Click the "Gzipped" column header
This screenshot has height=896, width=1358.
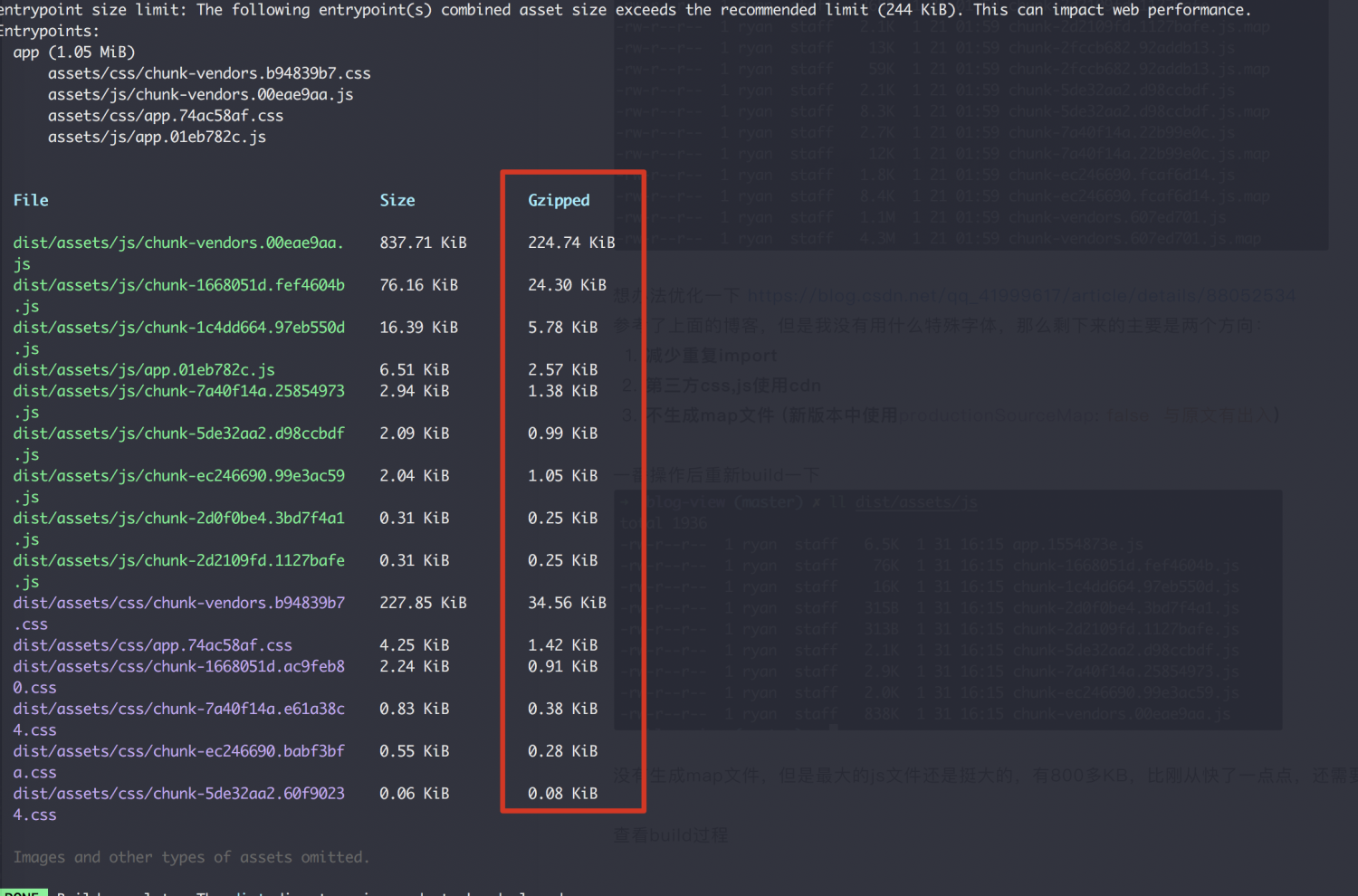(559, 201)
